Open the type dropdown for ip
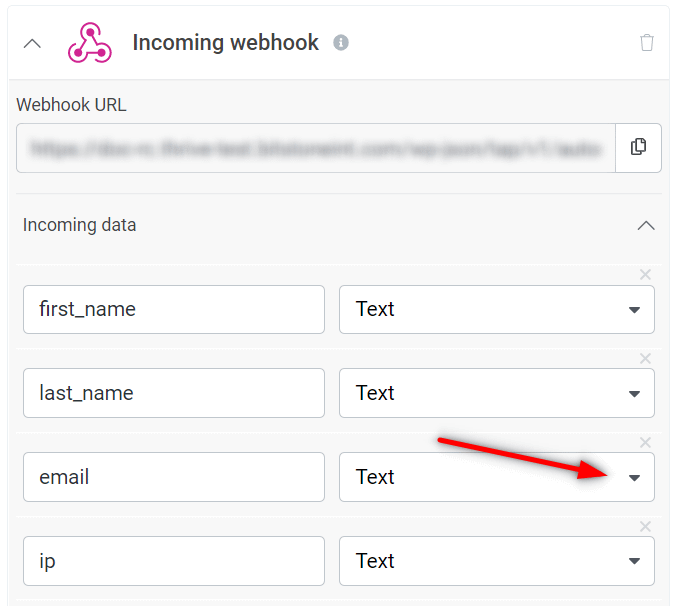 pos(497,561)
